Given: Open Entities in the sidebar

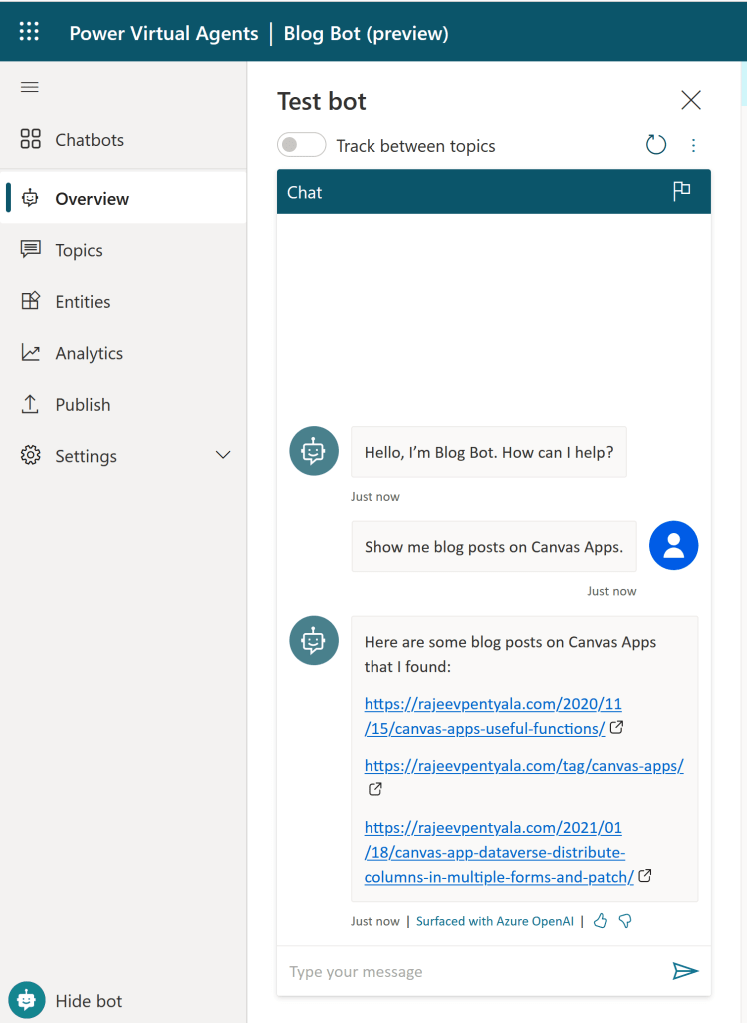Looking at the screenshot, I should [x=82, y=302].
